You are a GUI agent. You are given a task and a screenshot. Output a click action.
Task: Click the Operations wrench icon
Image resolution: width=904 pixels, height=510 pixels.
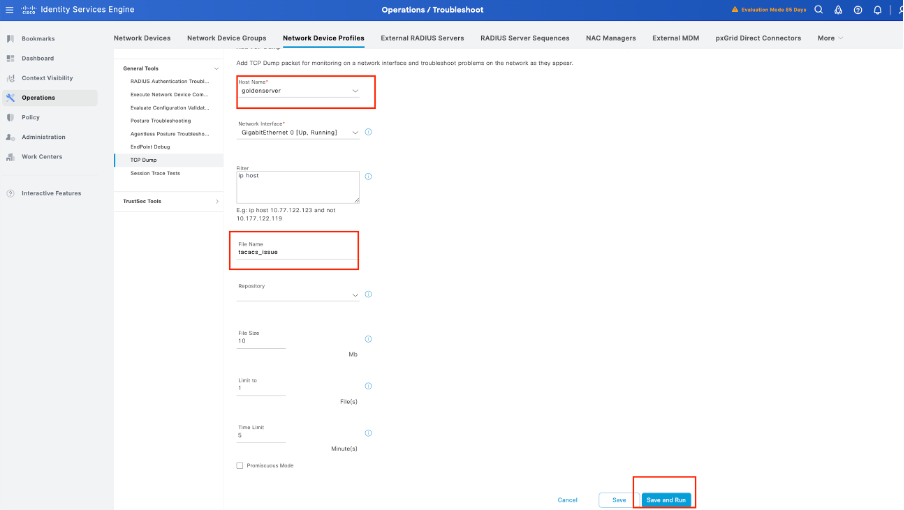[10, 98]
